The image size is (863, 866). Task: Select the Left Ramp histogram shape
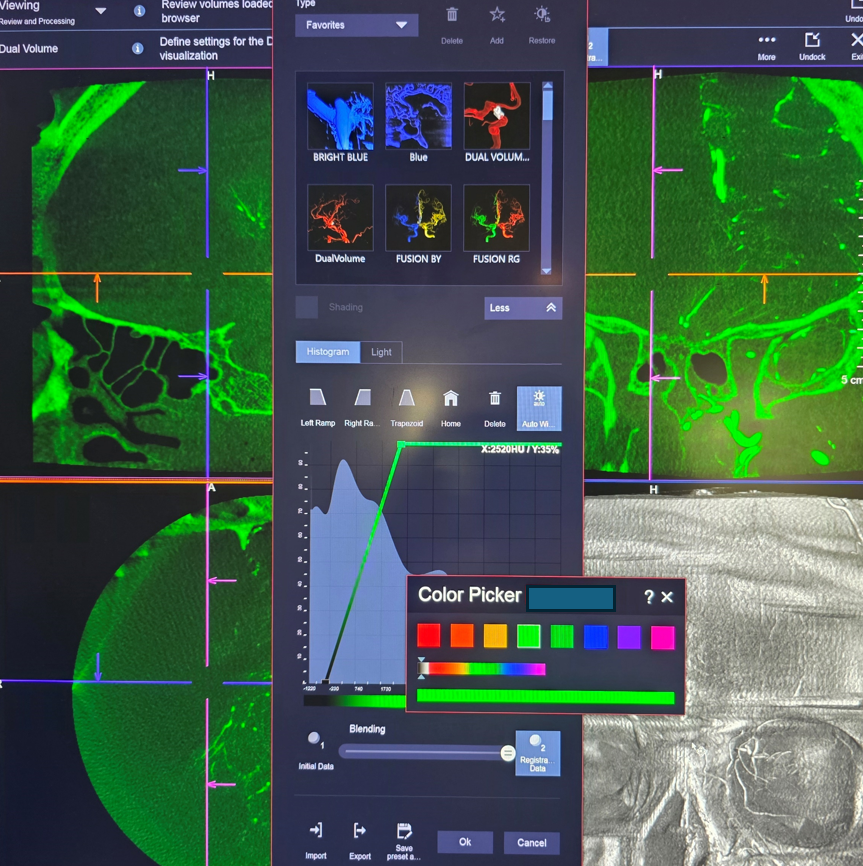coord(318,399)
